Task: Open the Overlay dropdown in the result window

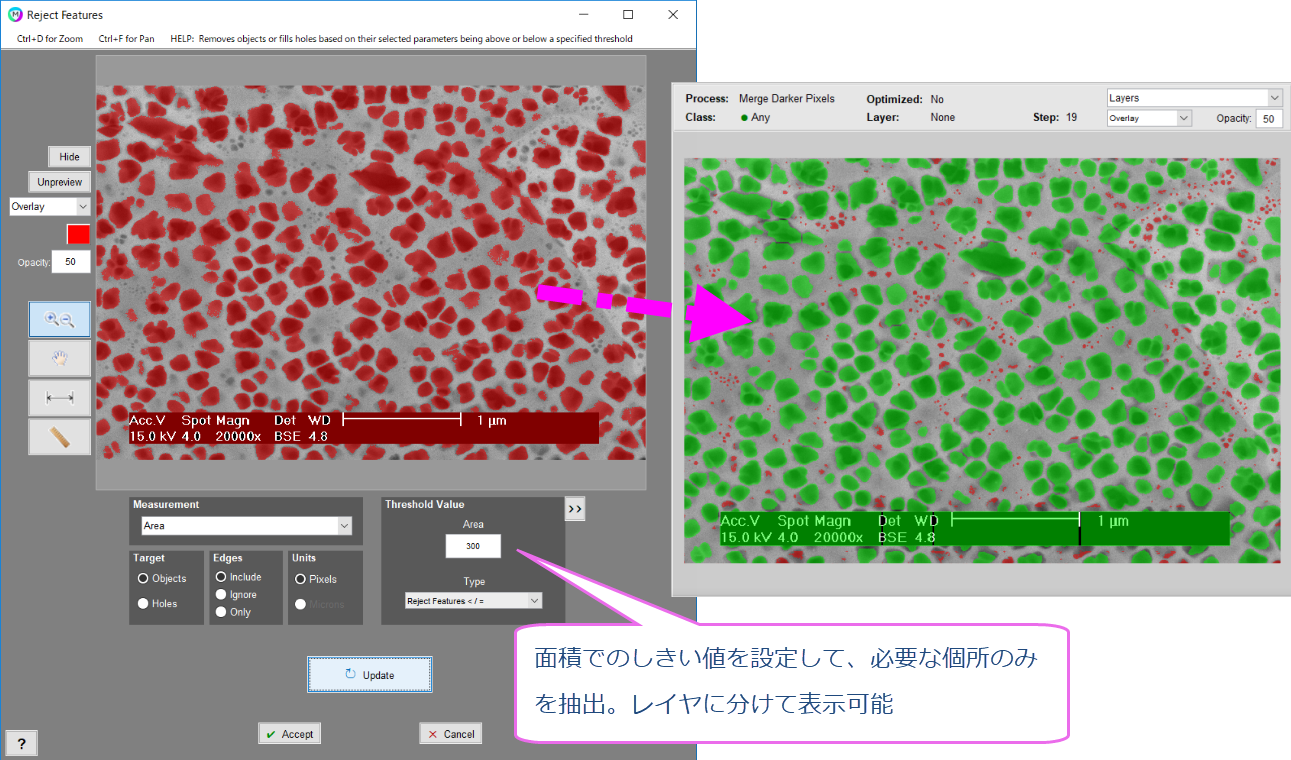Action: [1148, 117]
